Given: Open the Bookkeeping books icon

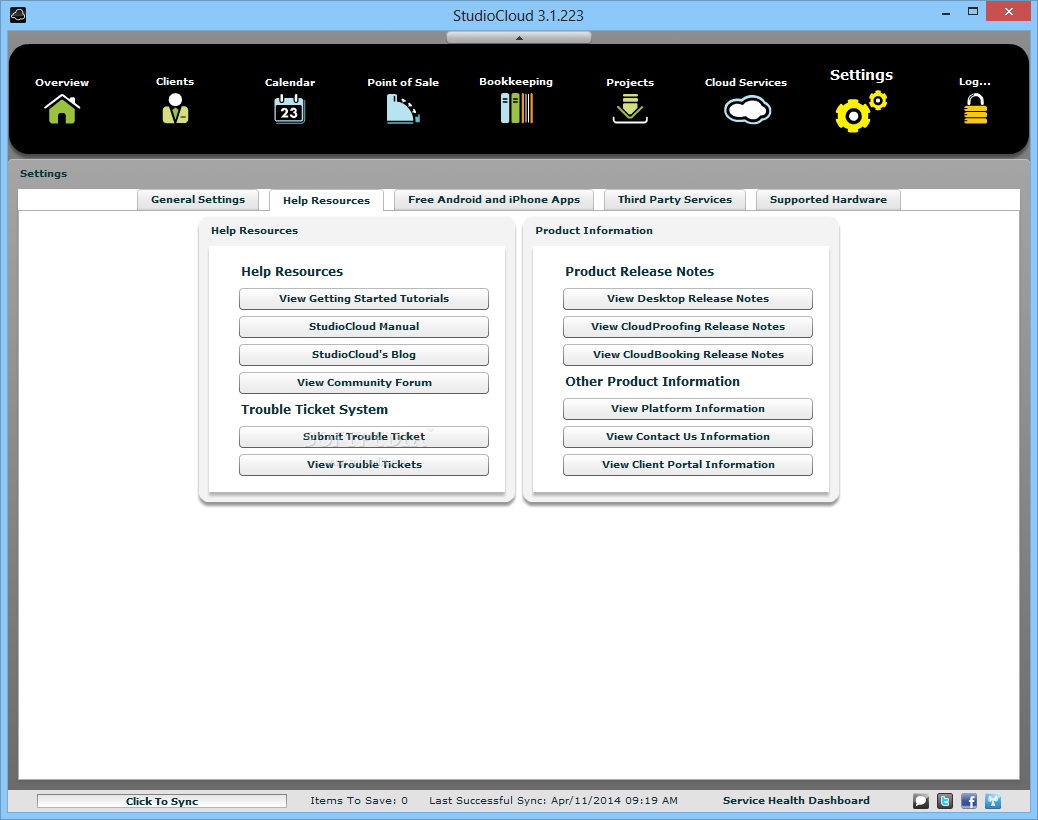Looking at the screenshot, I should tap(516, 109).
